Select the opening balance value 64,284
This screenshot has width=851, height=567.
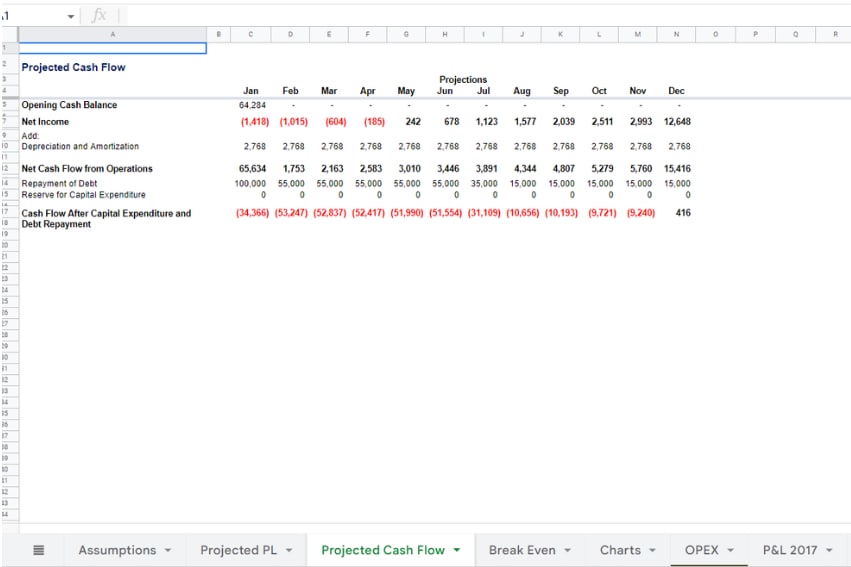(252, 105)
